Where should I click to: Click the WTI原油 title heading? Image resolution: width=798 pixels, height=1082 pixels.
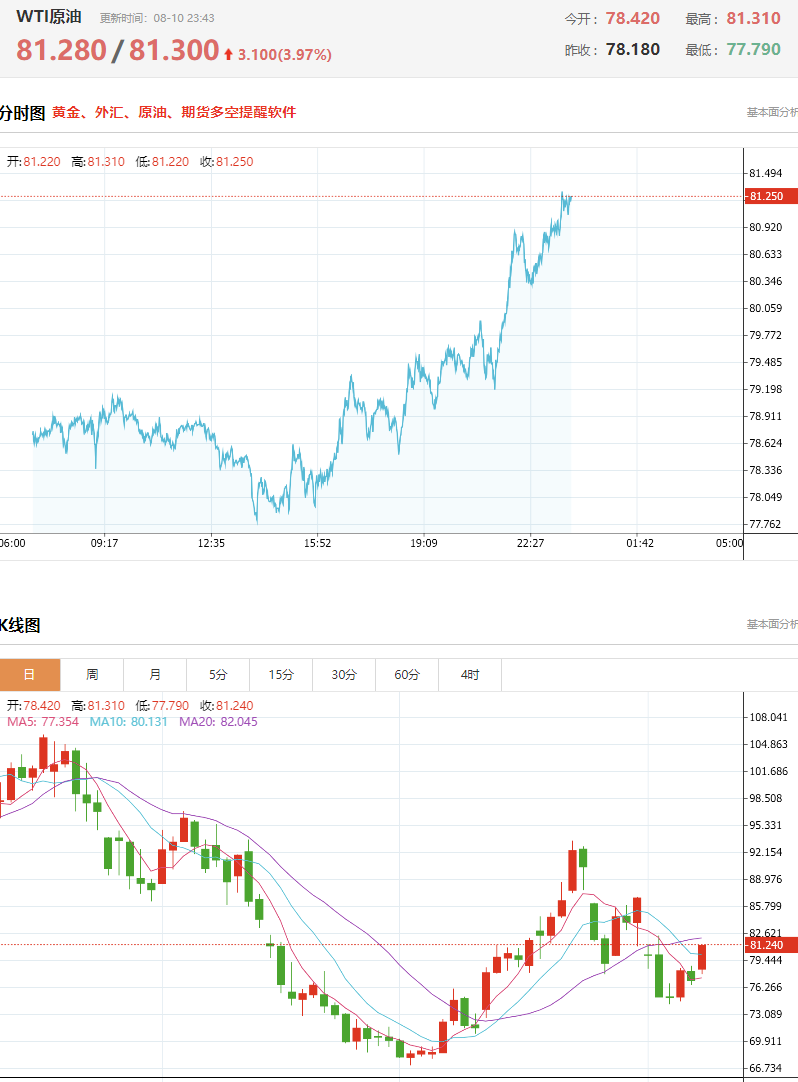(49, 16)
